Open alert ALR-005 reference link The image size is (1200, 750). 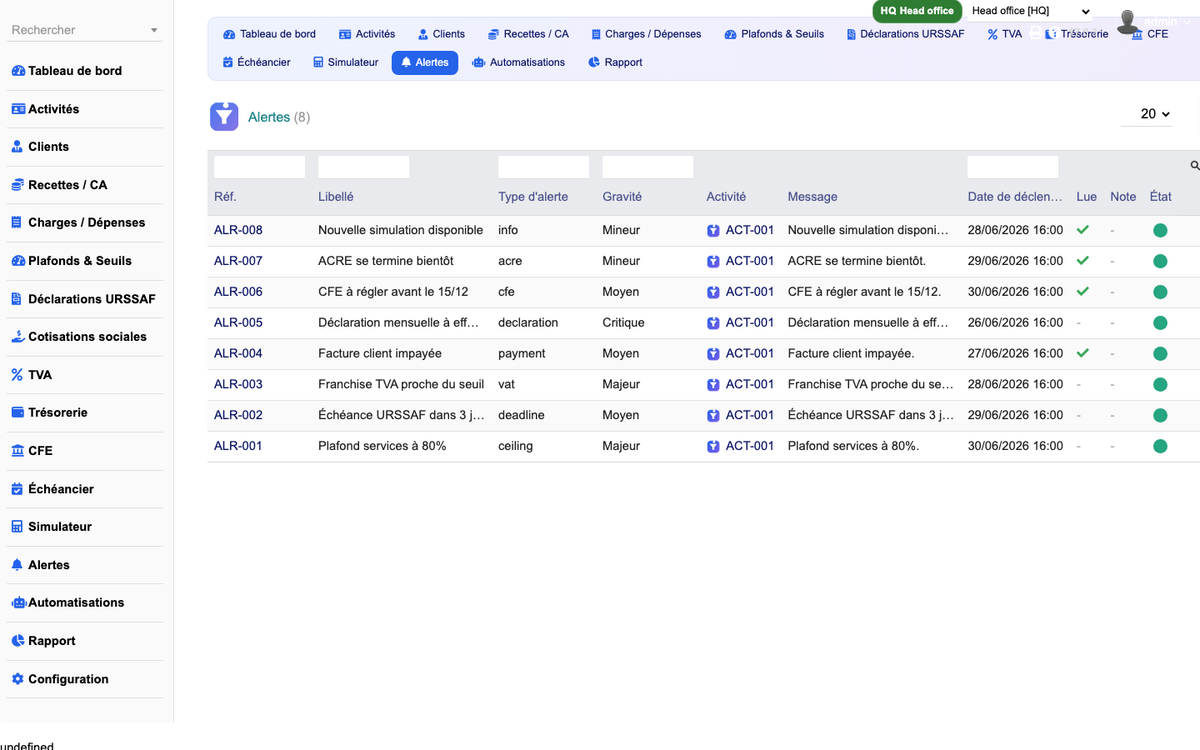pyautogui.click(x=238, y=323)
